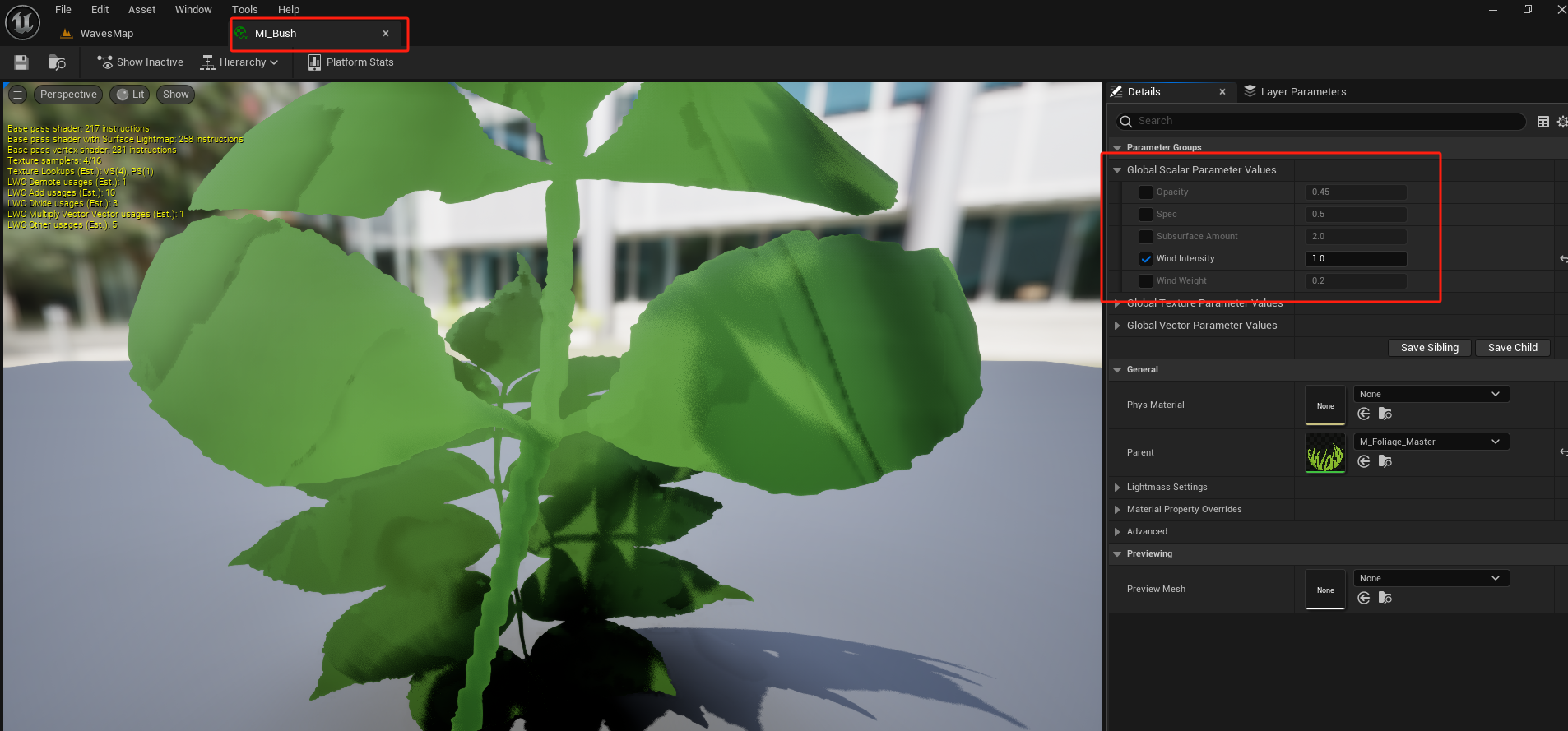
Task: Open the Phys Material dropdown
Action: pos(1431,394)
